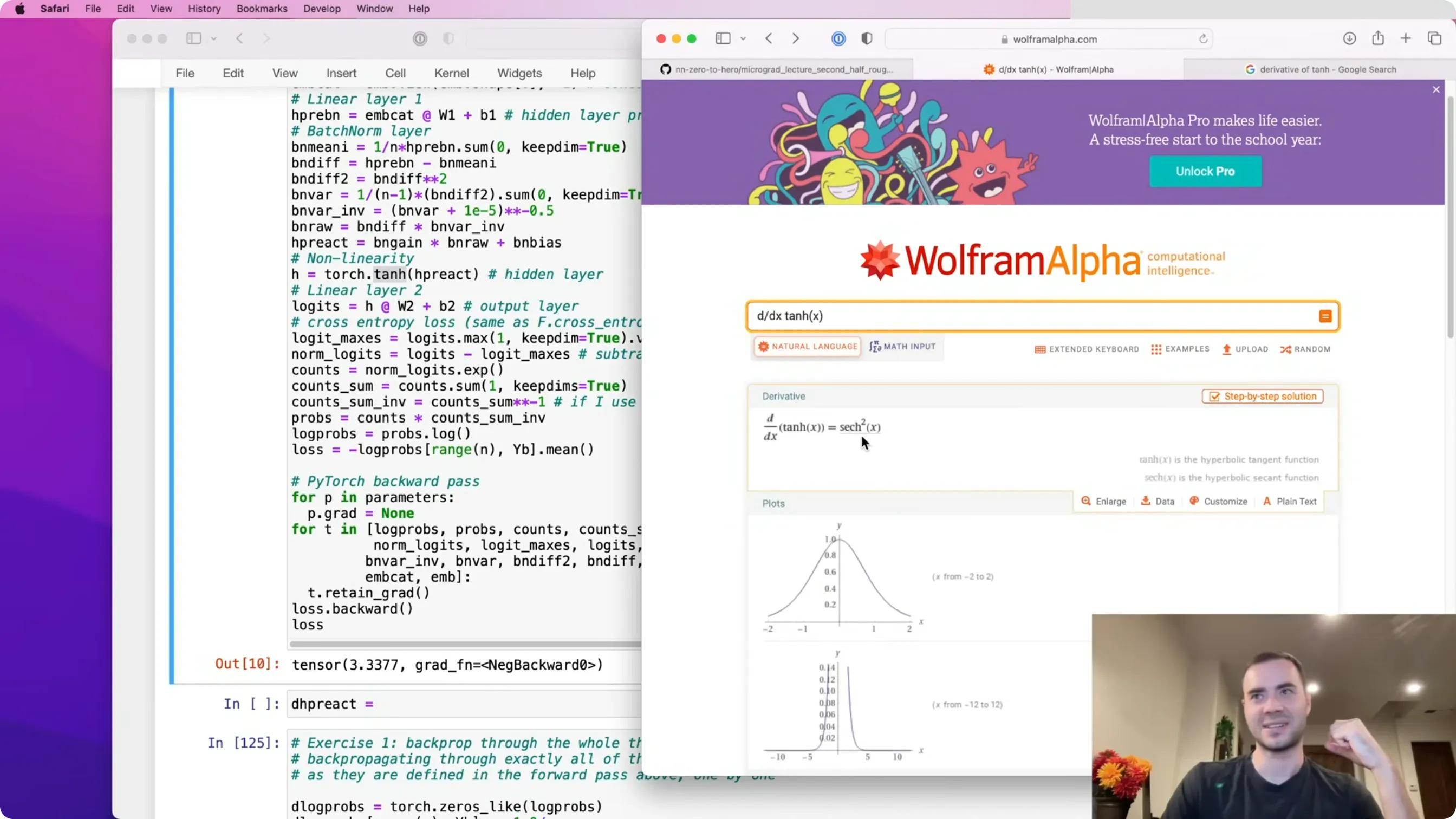Open the Develop menu in macOS menu bar
1456x819 pixels.
pos(322,9)
